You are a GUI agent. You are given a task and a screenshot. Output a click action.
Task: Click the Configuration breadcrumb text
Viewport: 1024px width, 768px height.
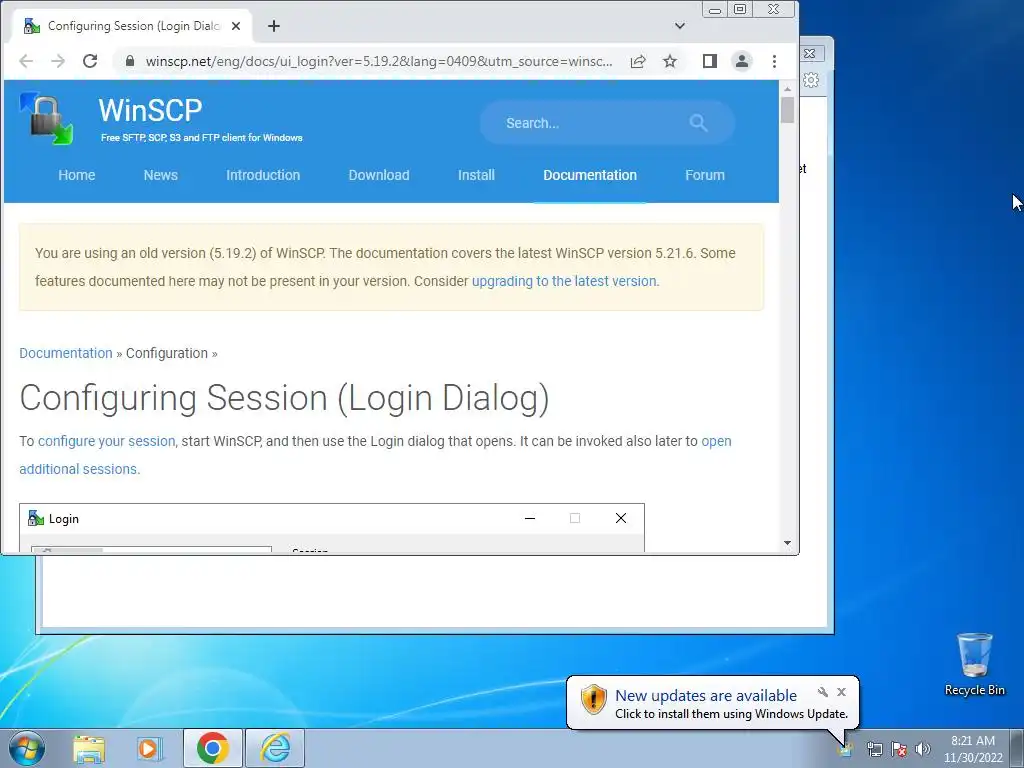[167, 353]
